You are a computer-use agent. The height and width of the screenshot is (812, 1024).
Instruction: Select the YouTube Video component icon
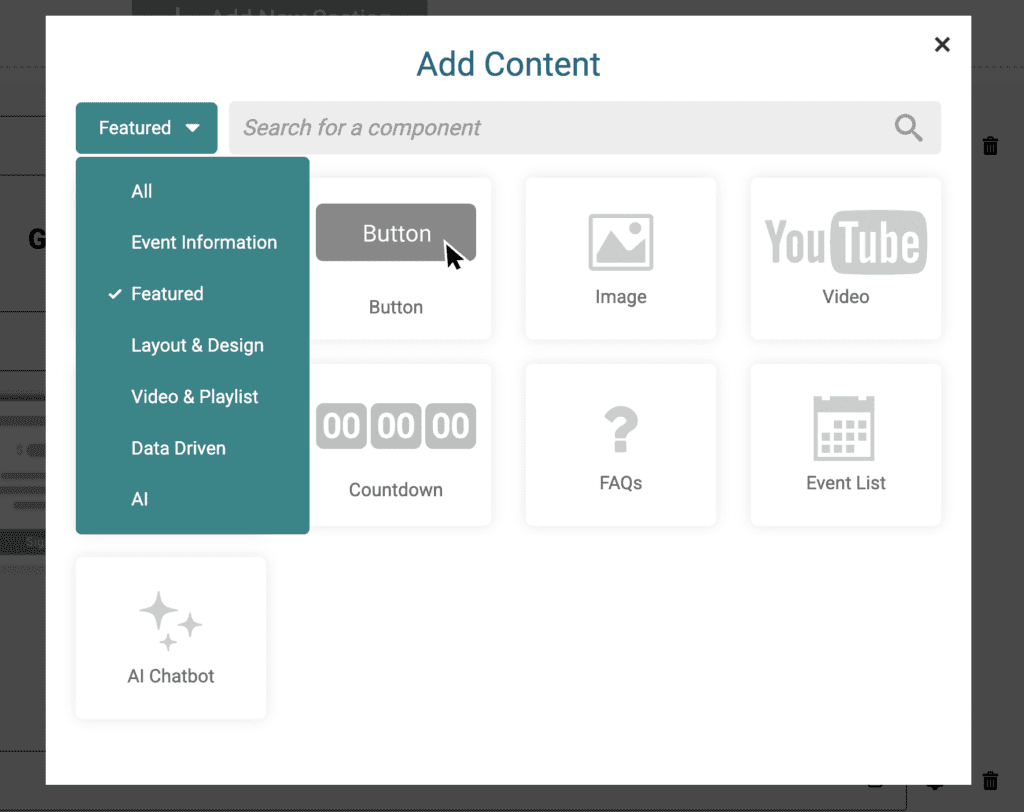pos(846,243)
